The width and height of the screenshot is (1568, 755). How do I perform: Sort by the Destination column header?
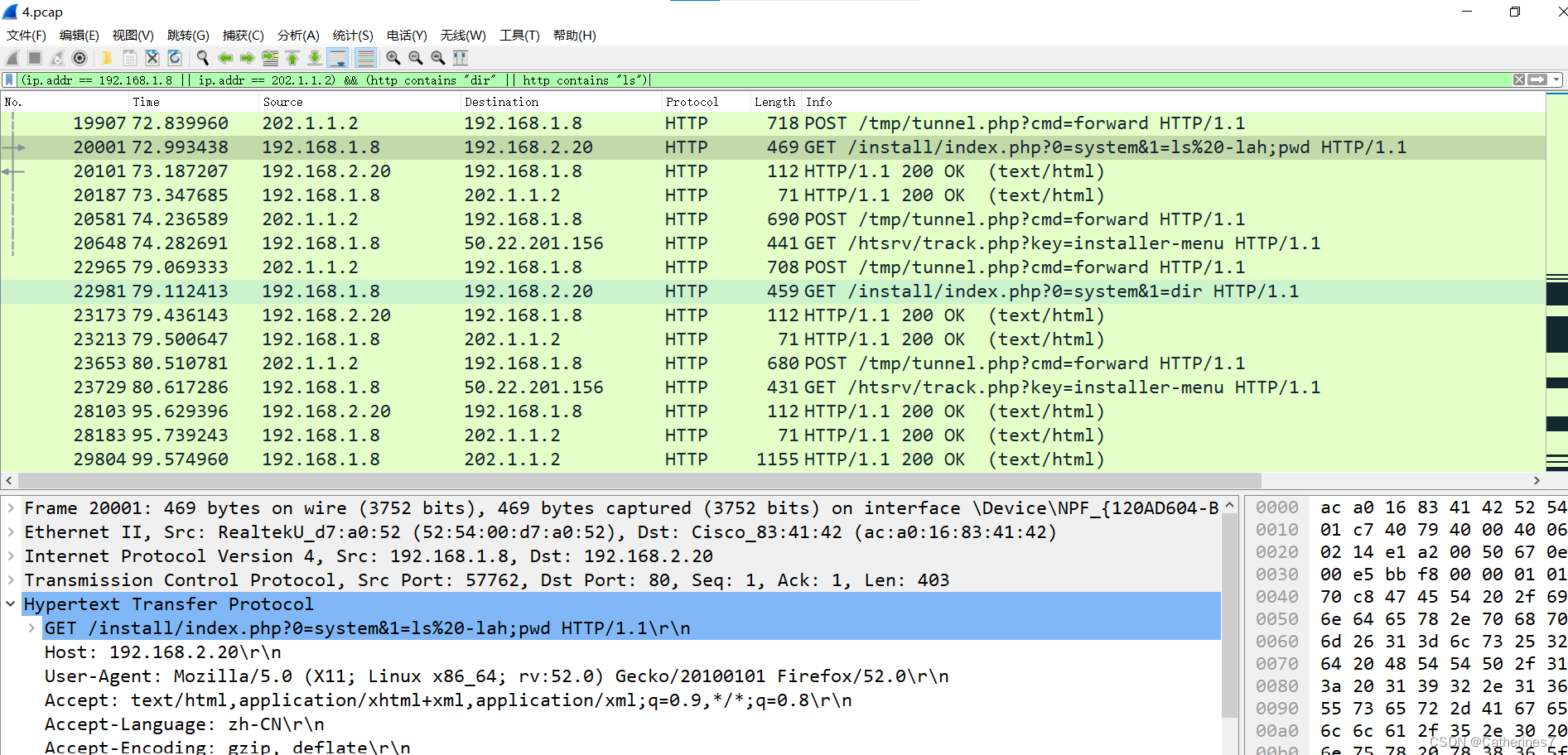click(x=561, y=102)
